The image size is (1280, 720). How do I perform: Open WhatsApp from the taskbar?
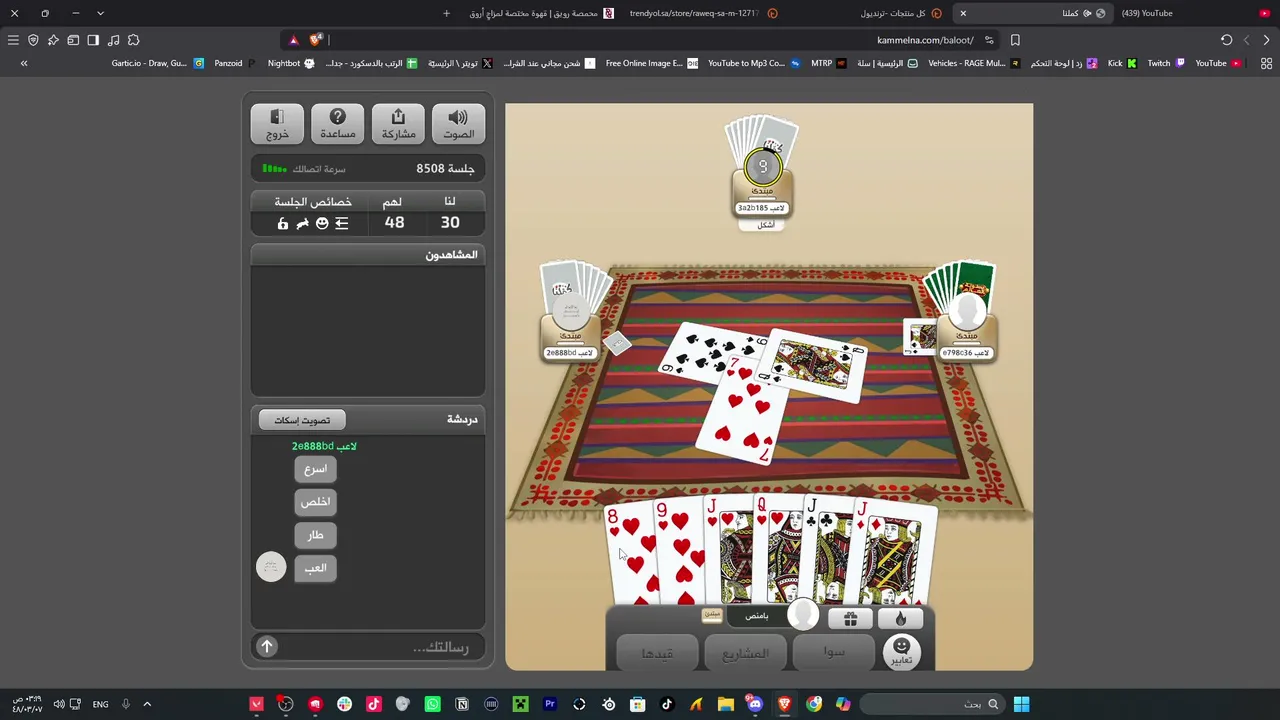pyautogui.click(x=432, y=704)
